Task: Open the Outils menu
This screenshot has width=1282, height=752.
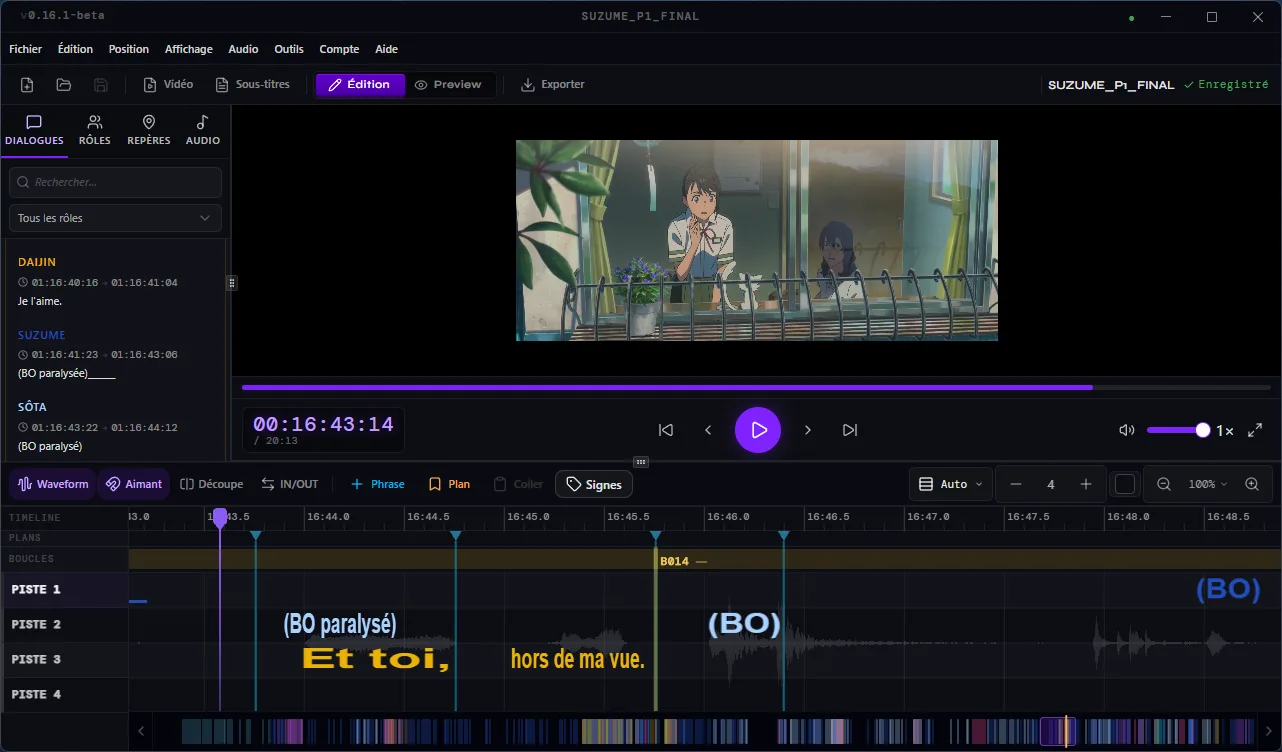Action: (289, 49)
